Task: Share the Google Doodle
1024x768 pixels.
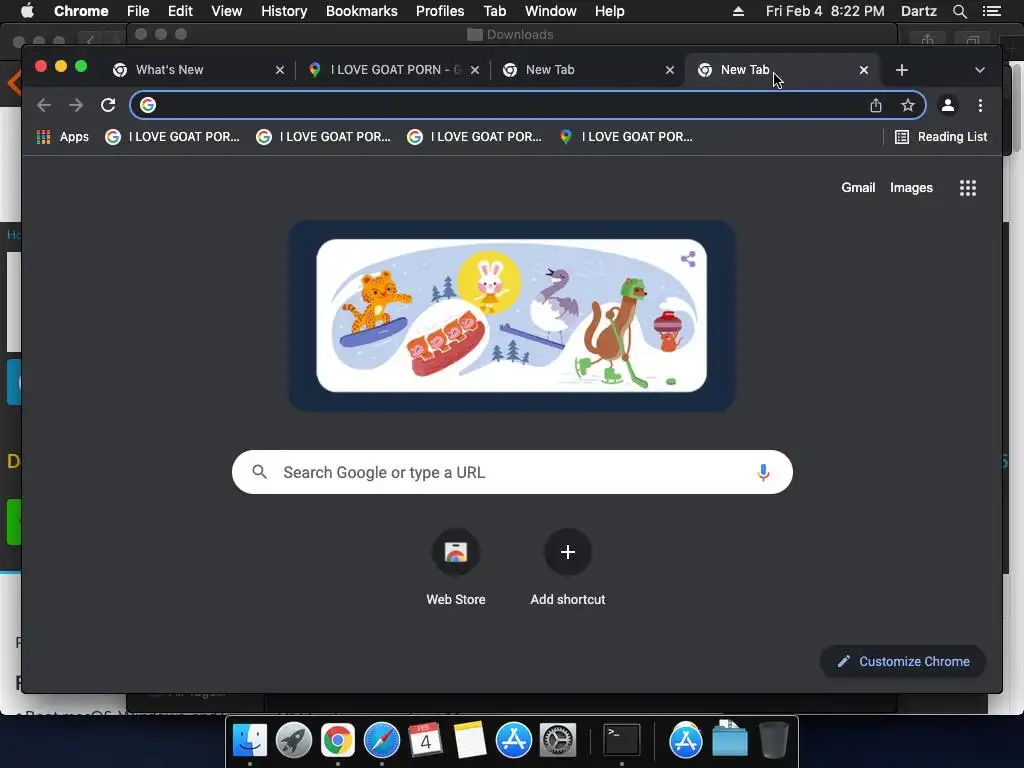Action: pos(688,259)
